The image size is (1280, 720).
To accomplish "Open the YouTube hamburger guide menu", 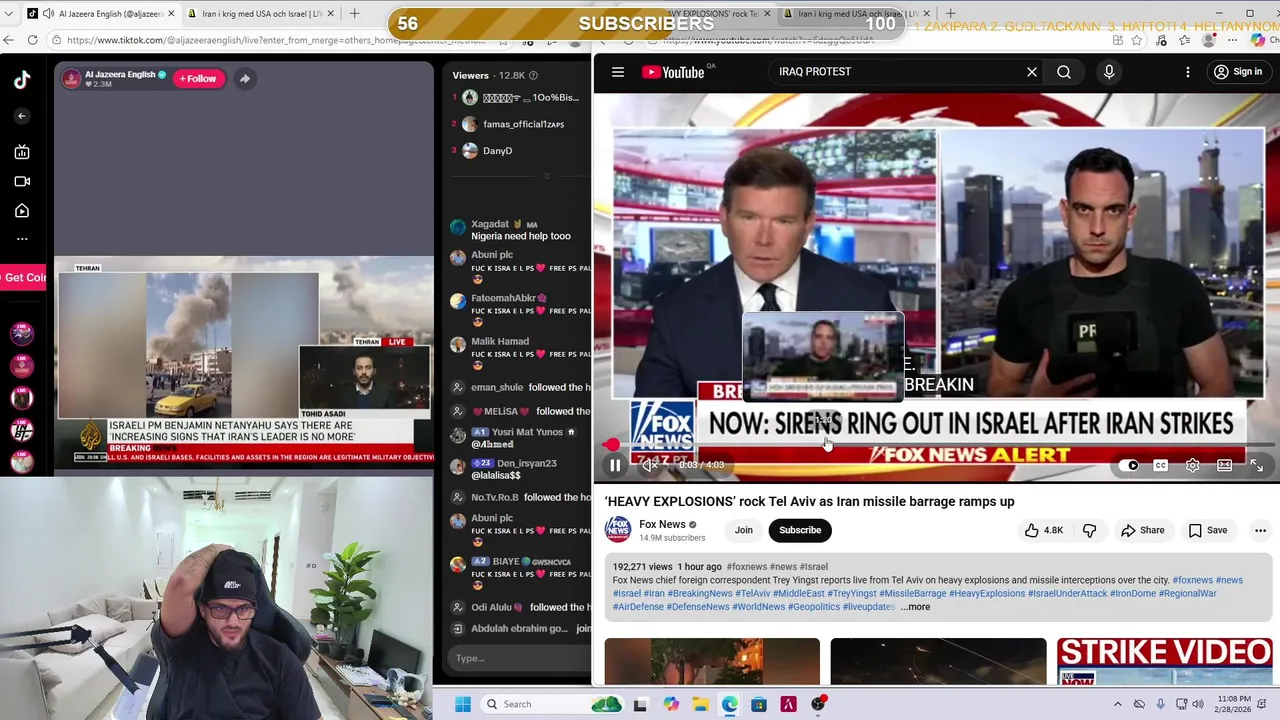I will coord(618,72).
